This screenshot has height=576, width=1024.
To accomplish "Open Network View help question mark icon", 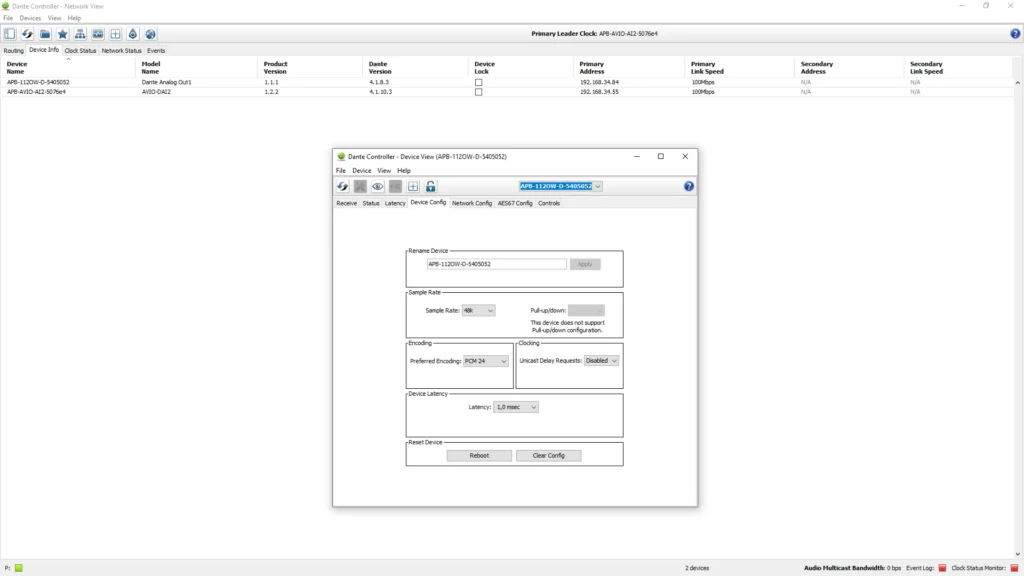I will click(1015, 34).
